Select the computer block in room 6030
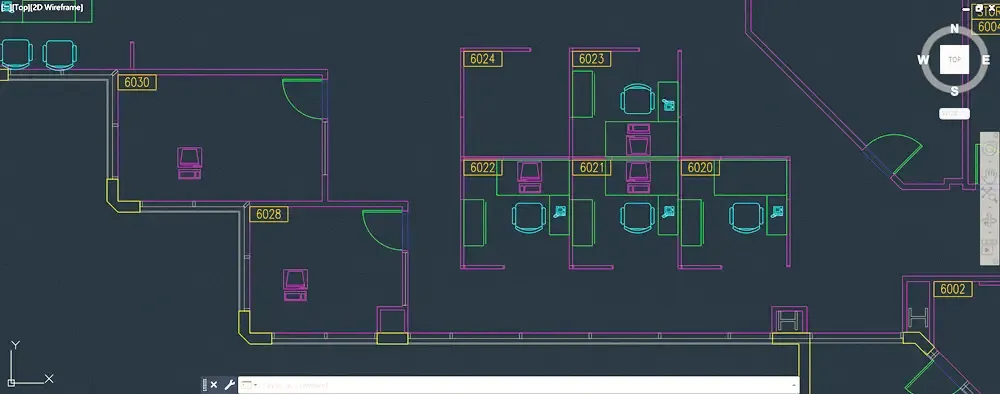The width and height of the screenshot is (1000, 394). point(189,163)
